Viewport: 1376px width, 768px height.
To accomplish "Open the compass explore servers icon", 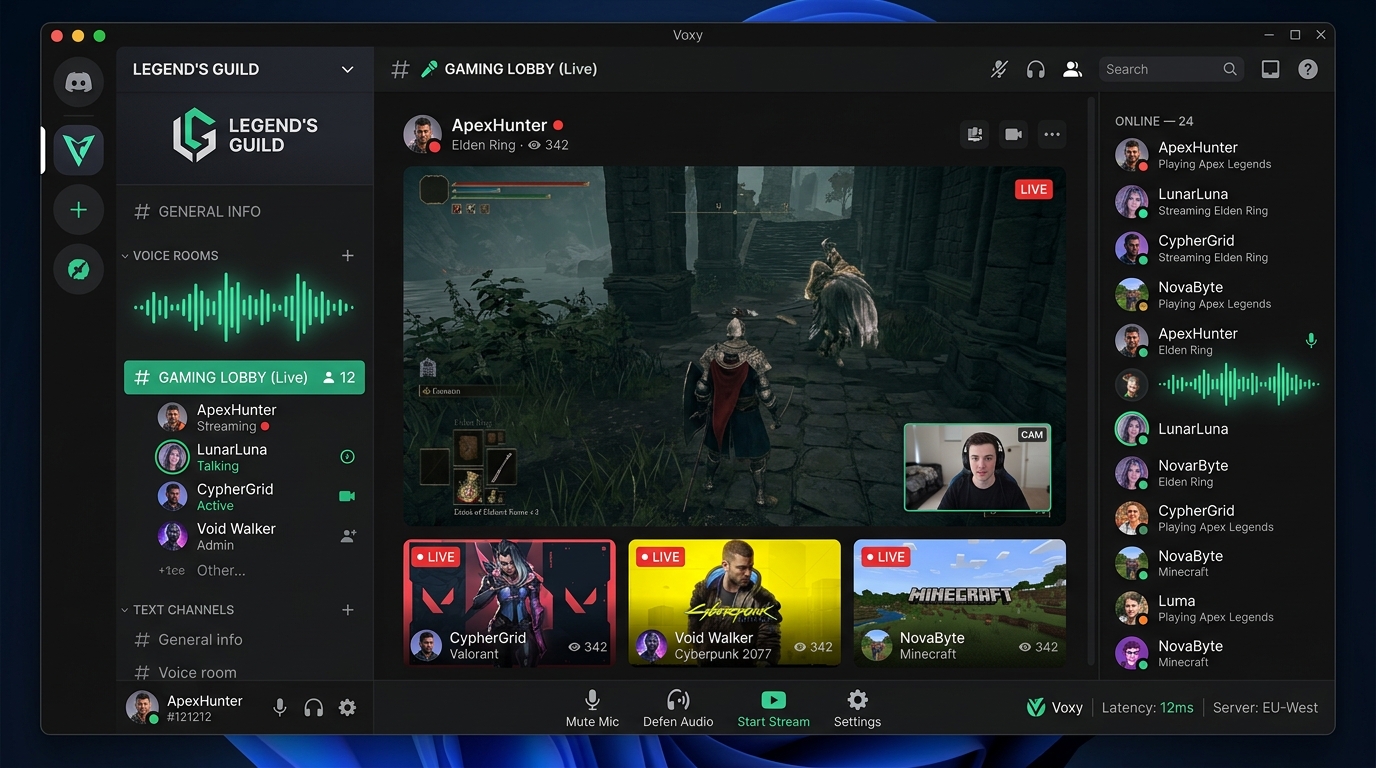I will pyautogui.click(x=78, y=269).
